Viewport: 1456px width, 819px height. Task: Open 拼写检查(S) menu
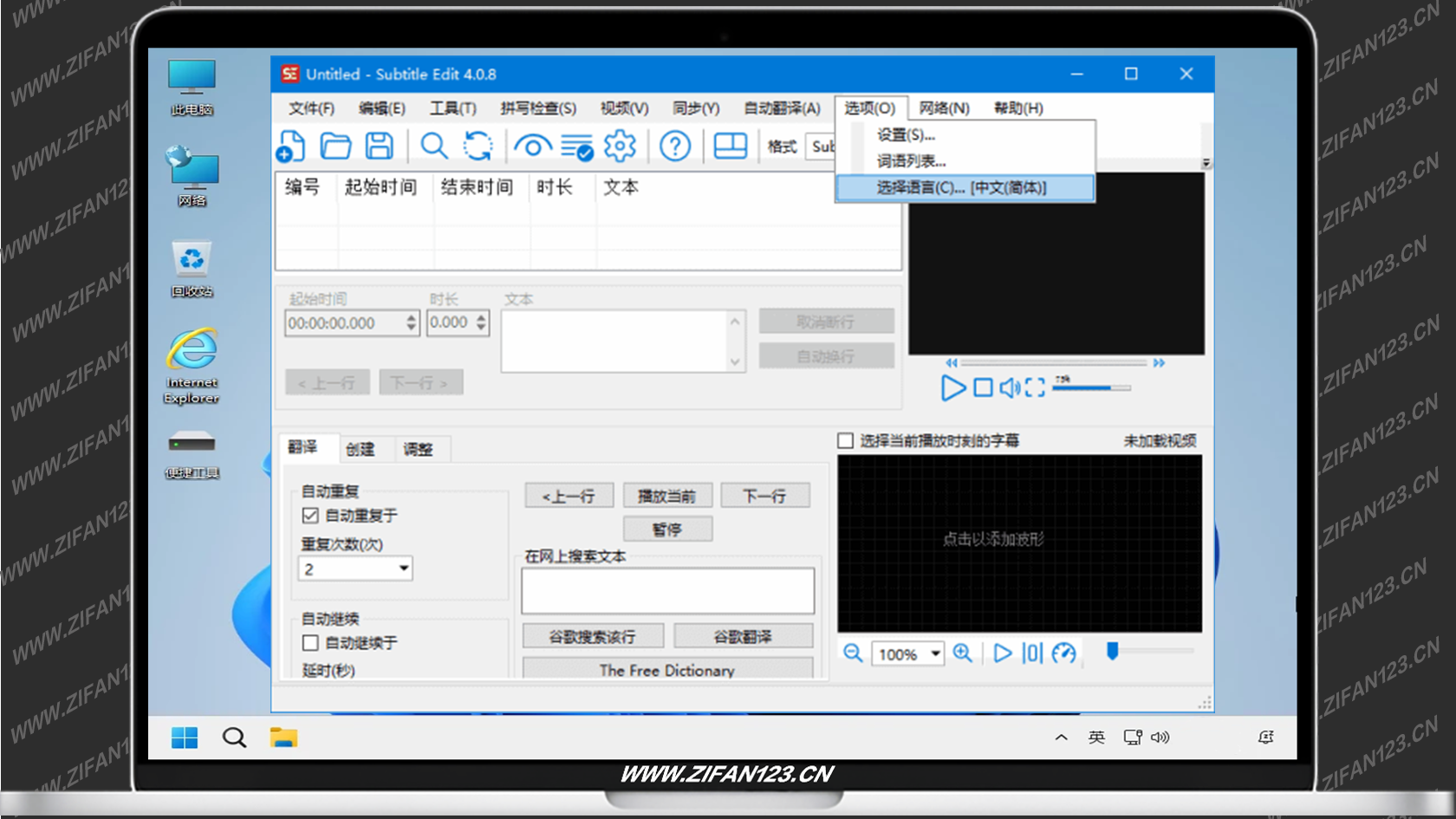[x=538, y=108]
